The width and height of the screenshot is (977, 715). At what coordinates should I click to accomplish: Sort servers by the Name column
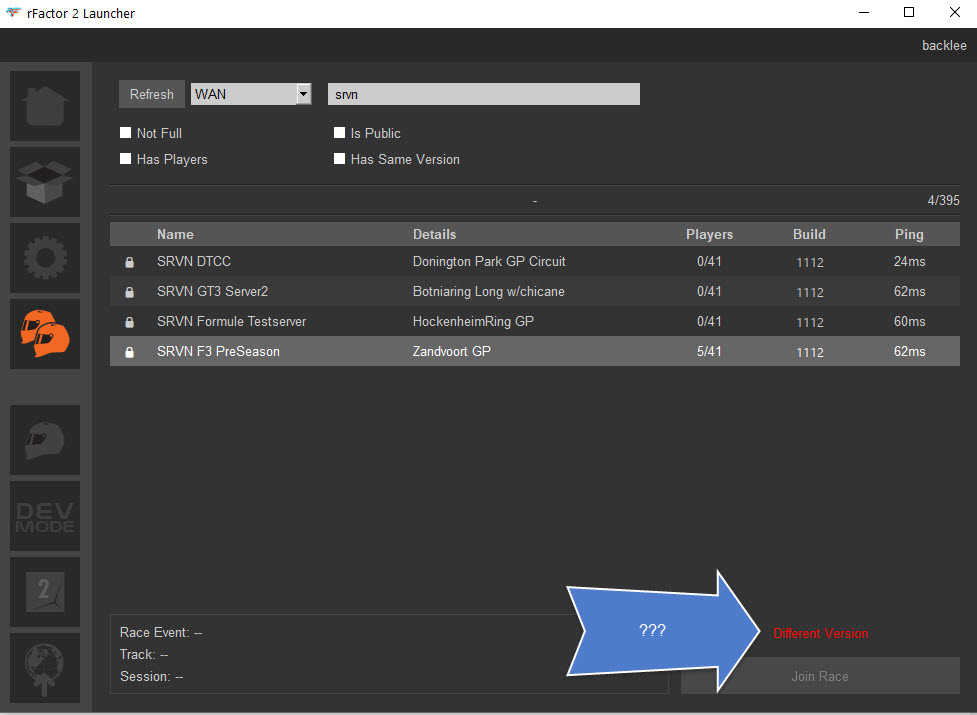[175, 234]
